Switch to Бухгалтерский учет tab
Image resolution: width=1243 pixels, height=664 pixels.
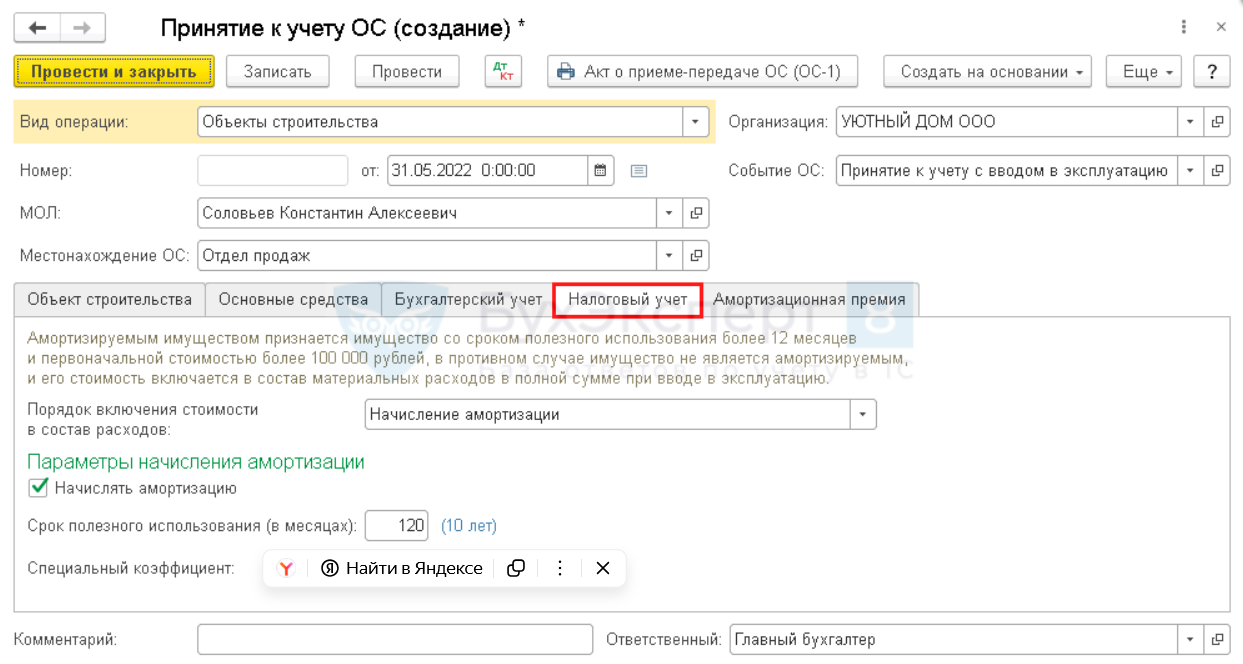468,299
